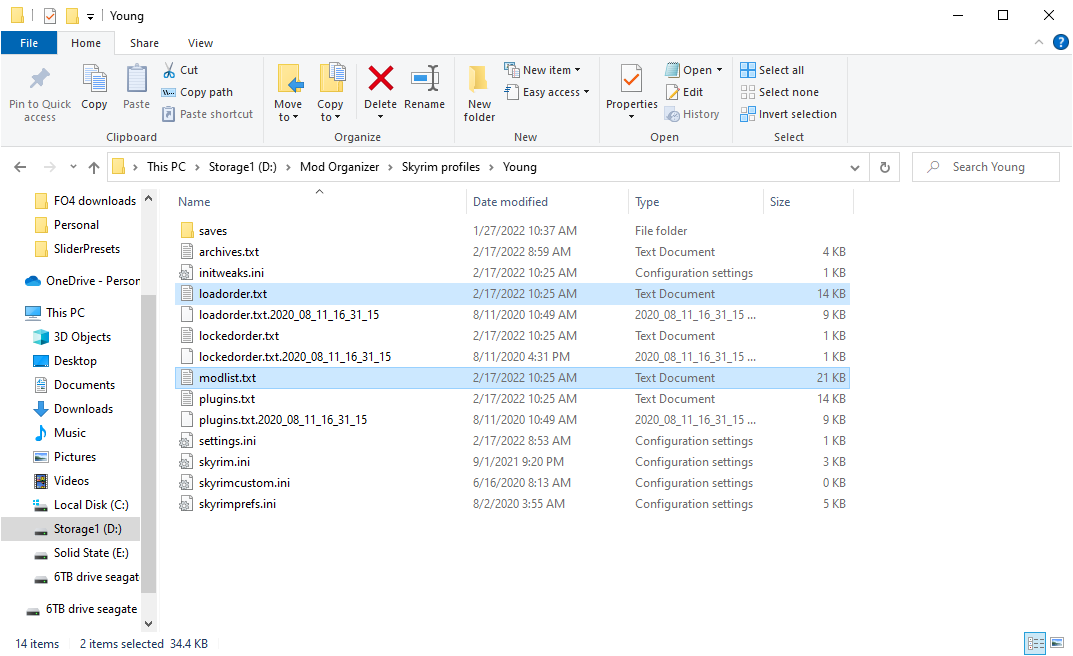Viewport: 1073px width, 656px height.
Task: Select skyrim.ini file icon
Action: pos(186,462)
